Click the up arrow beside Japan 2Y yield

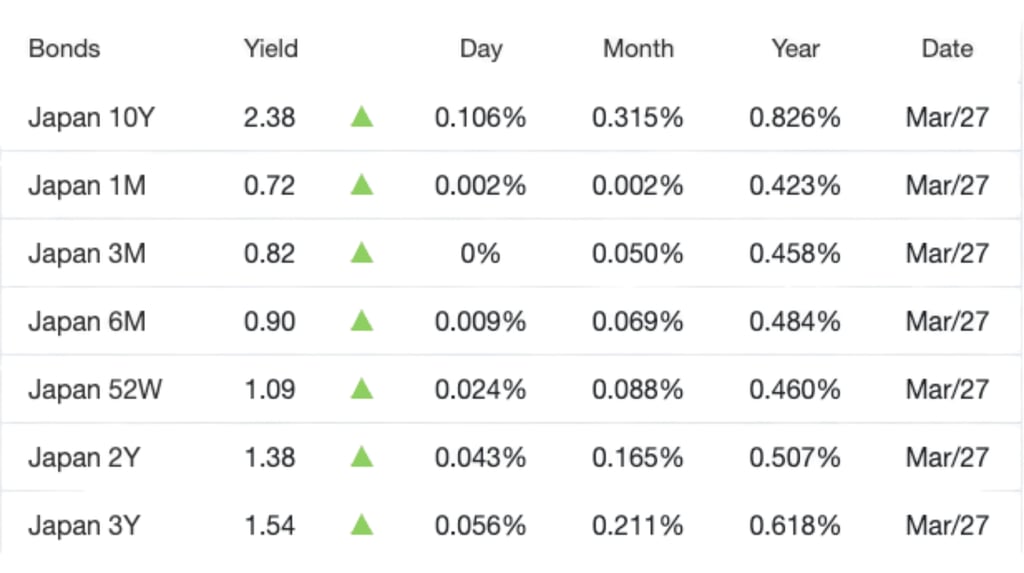pyautogui.click(x=362, y=458)
